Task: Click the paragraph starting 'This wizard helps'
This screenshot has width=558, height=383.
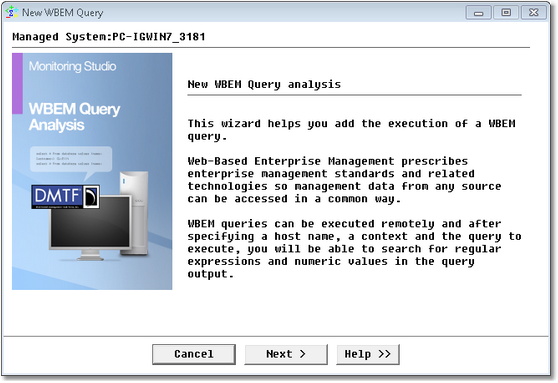Action: pyautogui.click(x=352, y=130)
